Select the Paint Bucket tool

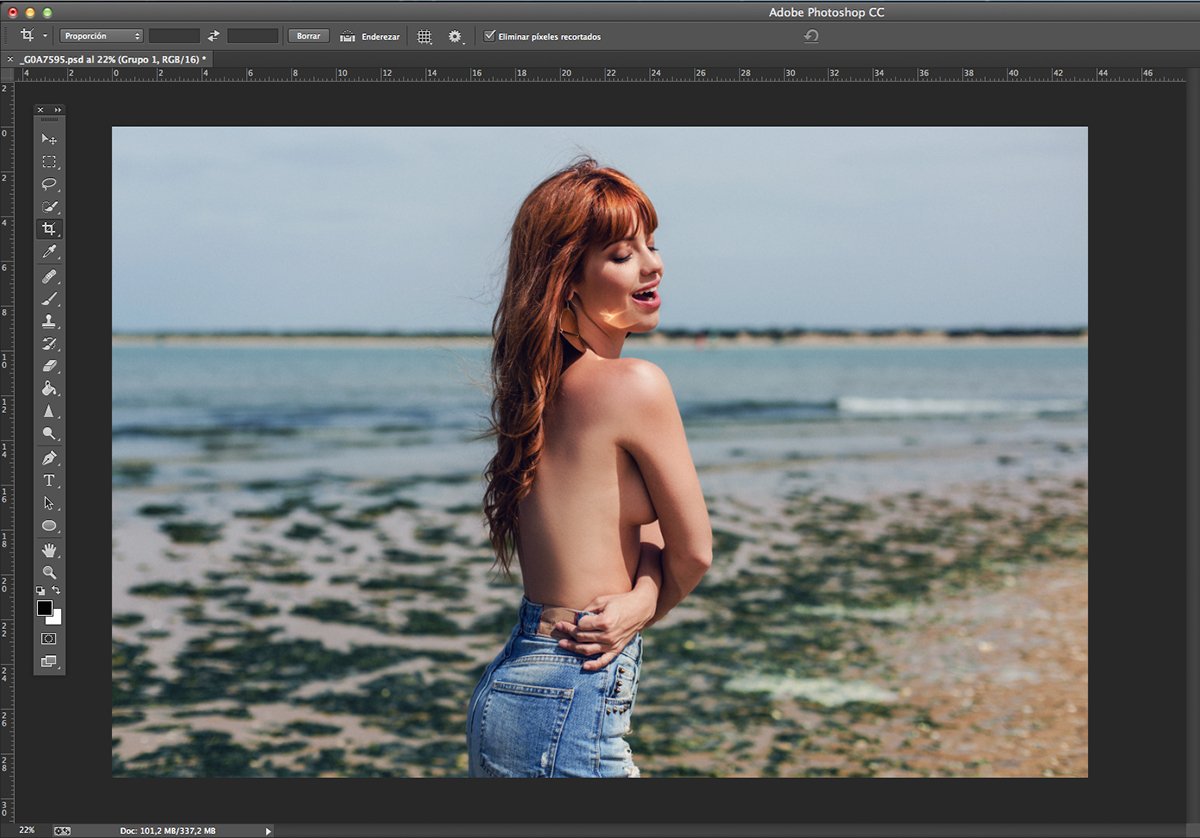pos(49,389)
